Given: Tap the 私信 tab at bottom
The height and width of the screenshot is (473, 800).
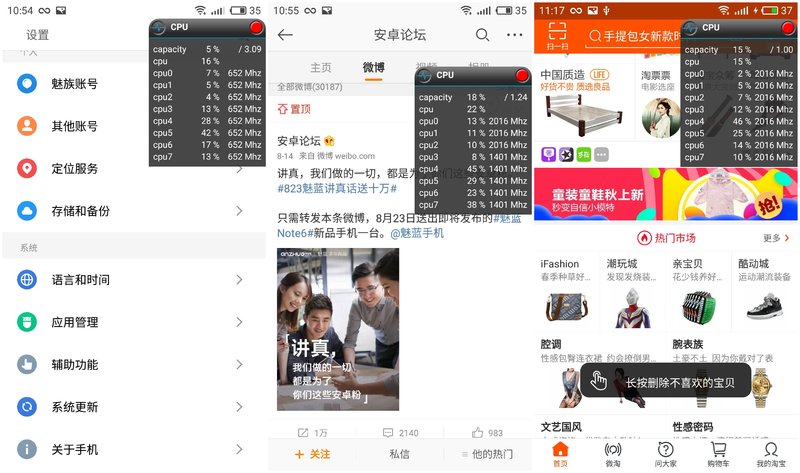Looking at the screenshot, I should [x=399, y=454].
